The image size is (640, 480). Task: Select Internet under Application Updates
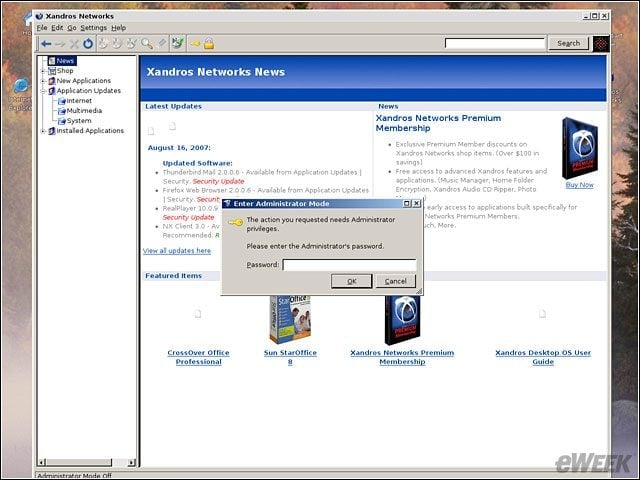tap(79, 101)
